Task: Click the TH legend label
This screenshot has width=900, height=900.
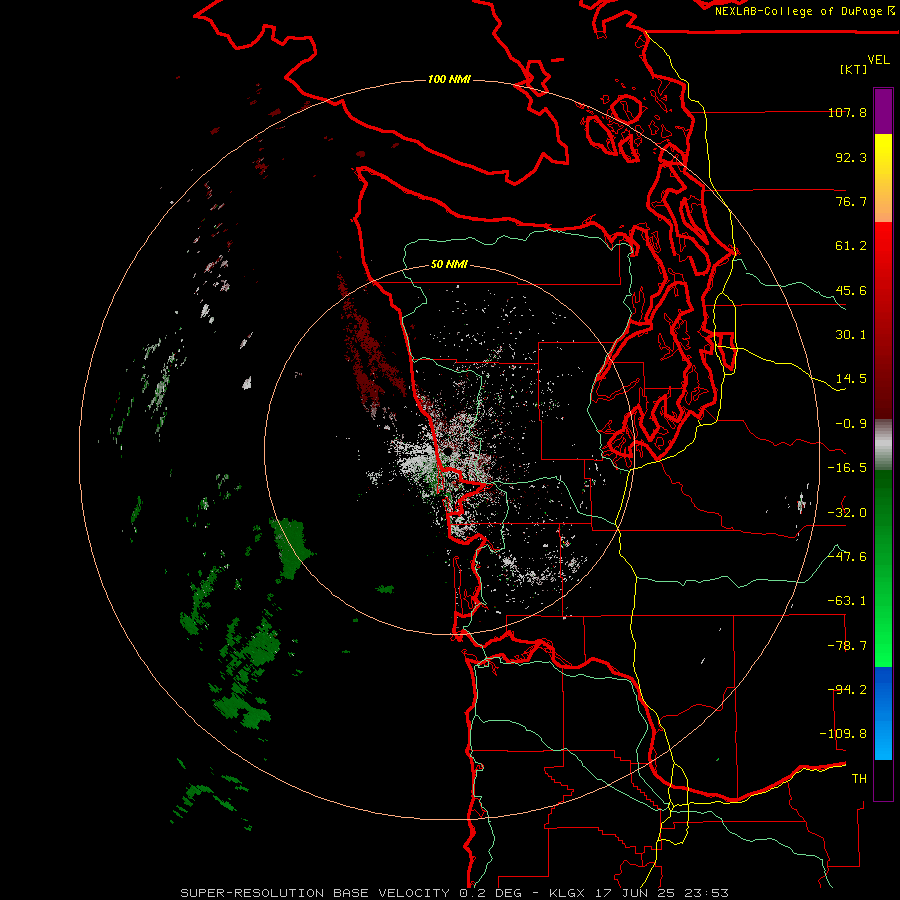Action: [859, 779]
